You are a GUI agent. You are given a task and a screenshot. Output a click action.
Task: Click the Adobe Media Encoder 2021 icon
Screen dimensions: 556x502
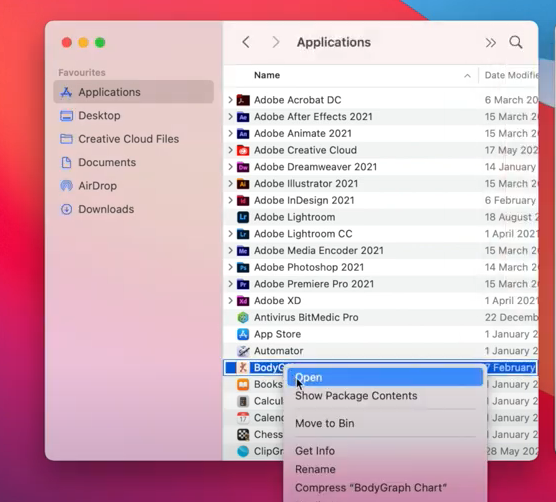(x=243, y=251)
